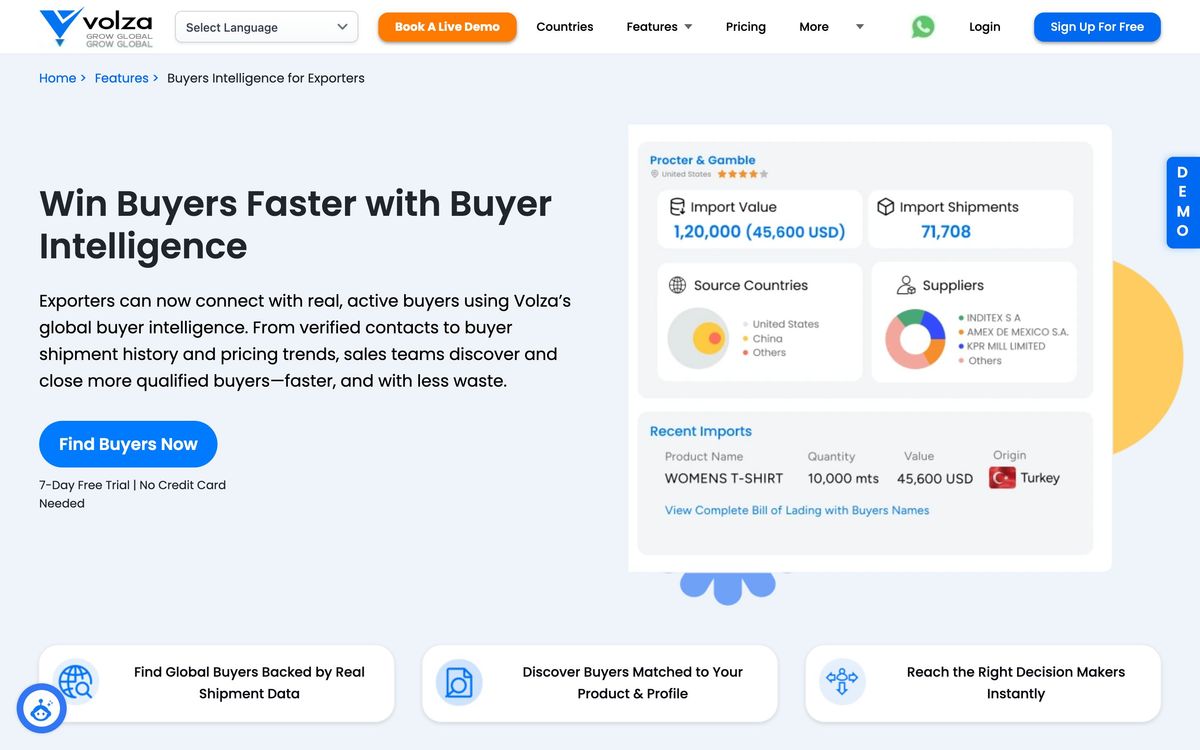
Task: Open the Countries menu item
Action: [565, 27]
